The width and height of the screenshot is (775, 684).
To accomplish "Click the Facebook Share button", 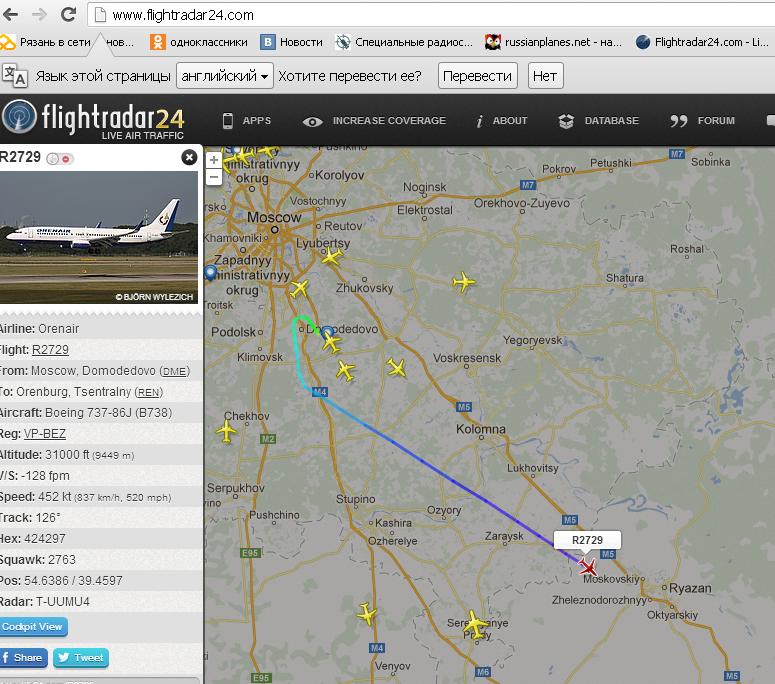I will tap(23, 658).
